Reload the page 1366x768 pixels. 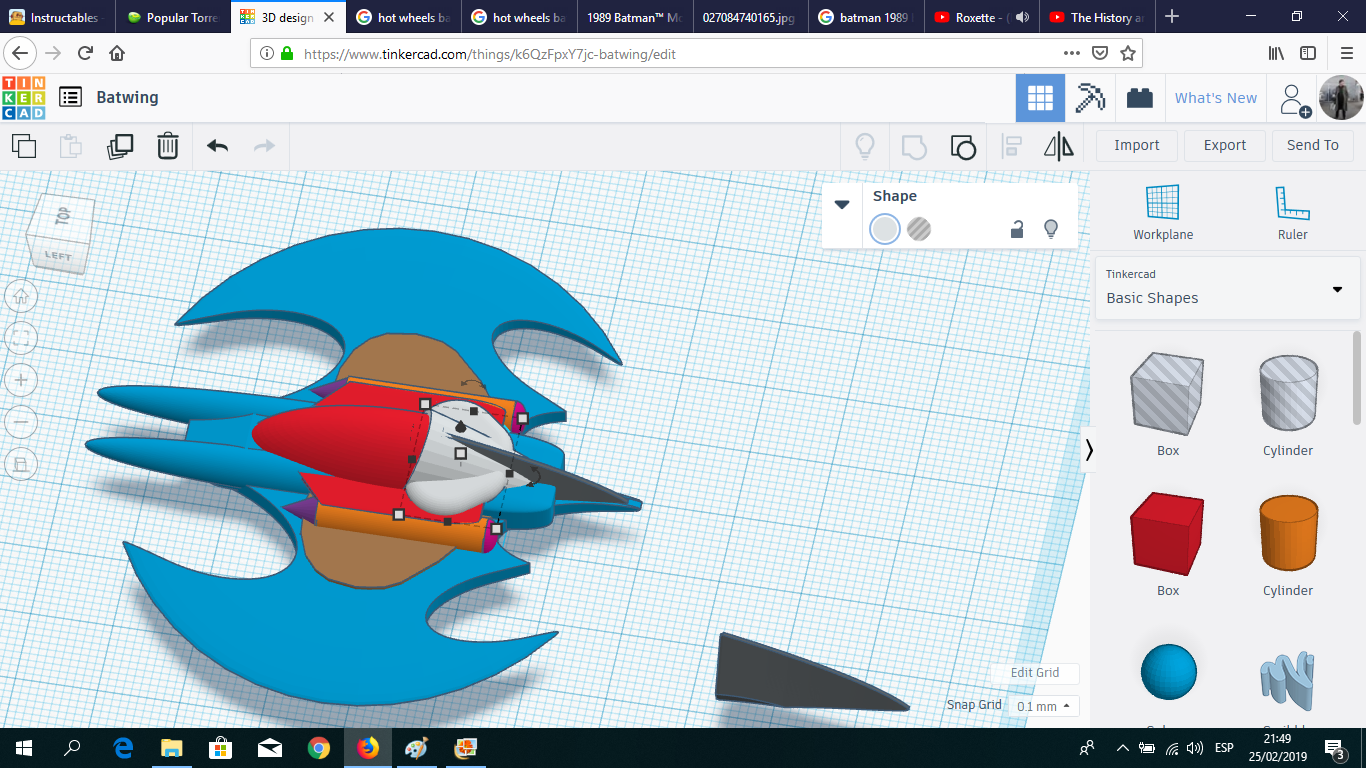coord(85,53)
